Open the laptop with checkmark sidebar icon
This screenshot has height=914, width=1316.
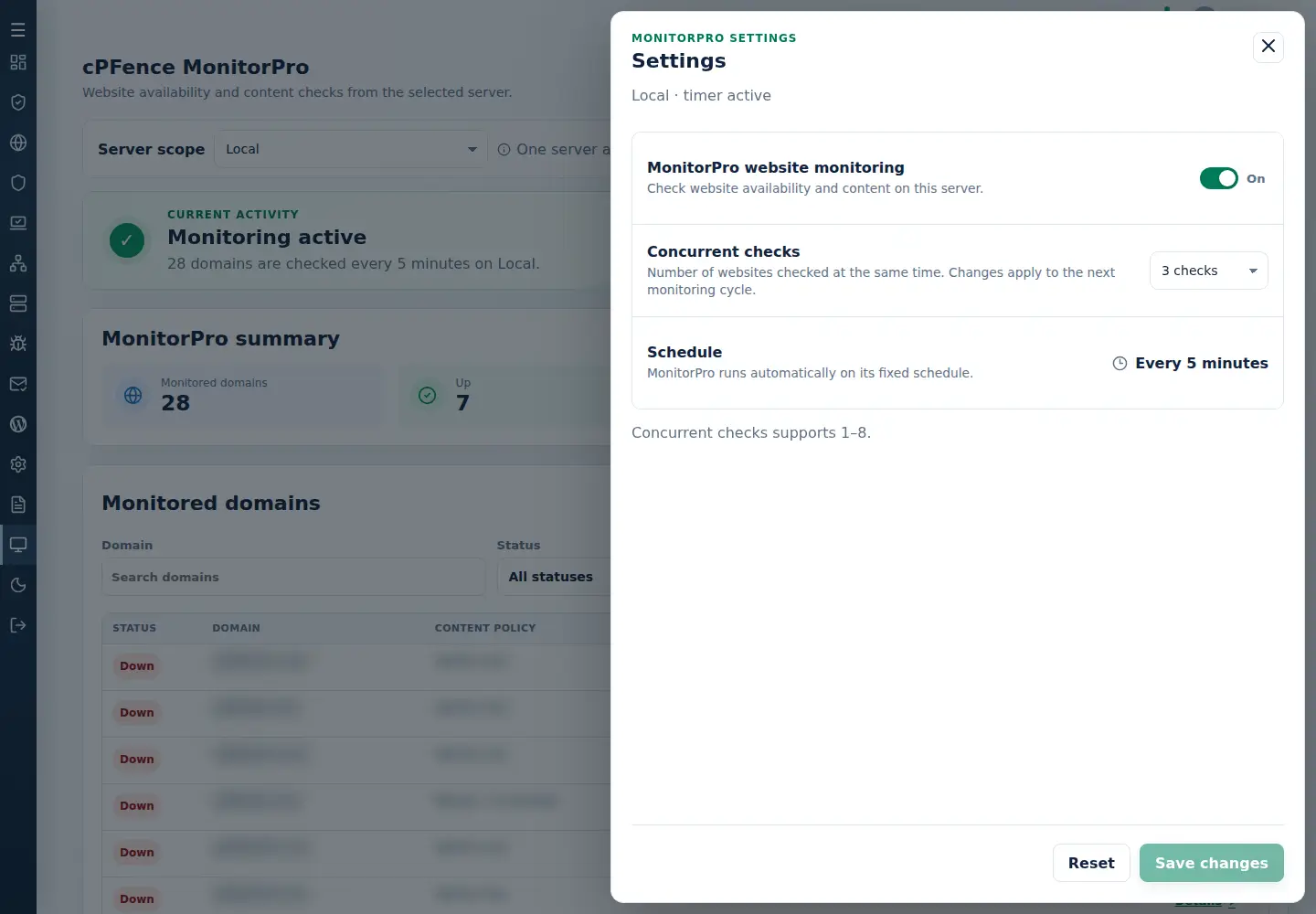click(x=18, y=223)
